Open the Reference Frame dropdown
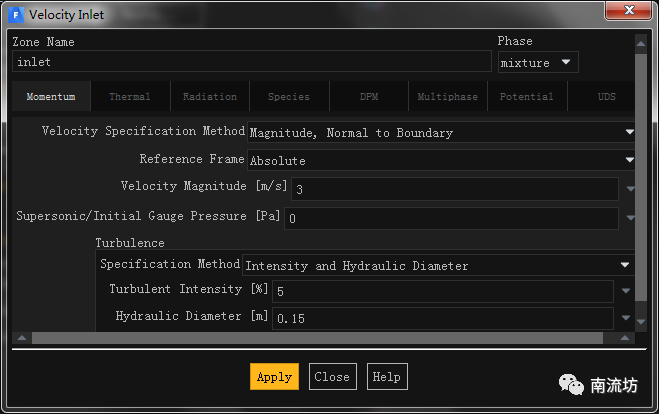The image size is (659, 414). (441, 160)
